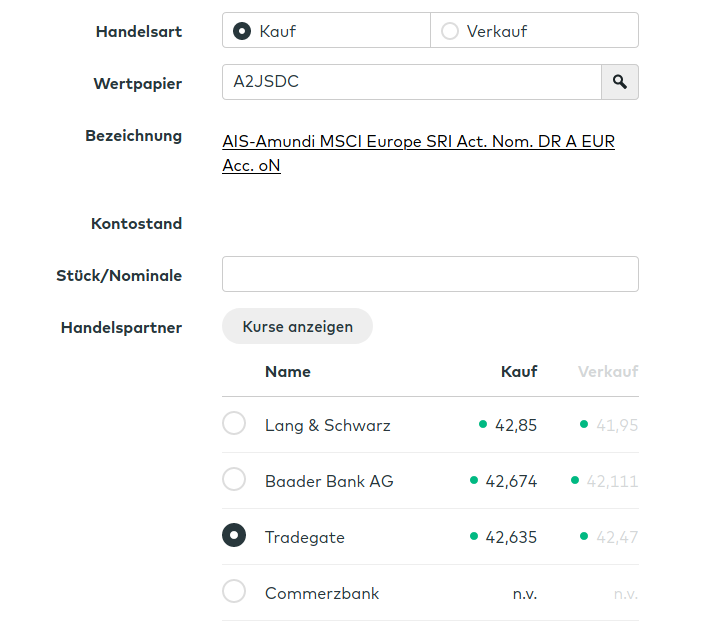Click green dot beside Baader's 42,674
The width and height of the screenshot is (705, 621).
[x=474, y=480]
